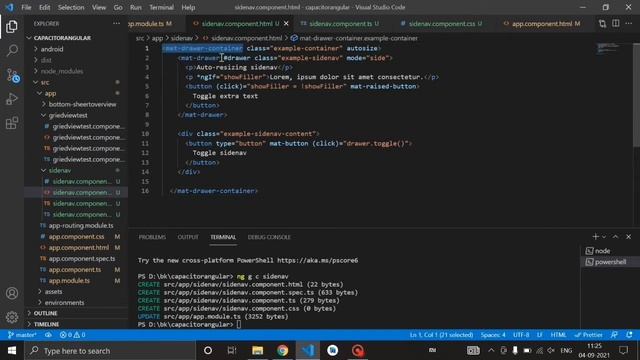Open the Extensions view
Image resolution: width=640 pixels, height=360 pixels.
[12, 123]
